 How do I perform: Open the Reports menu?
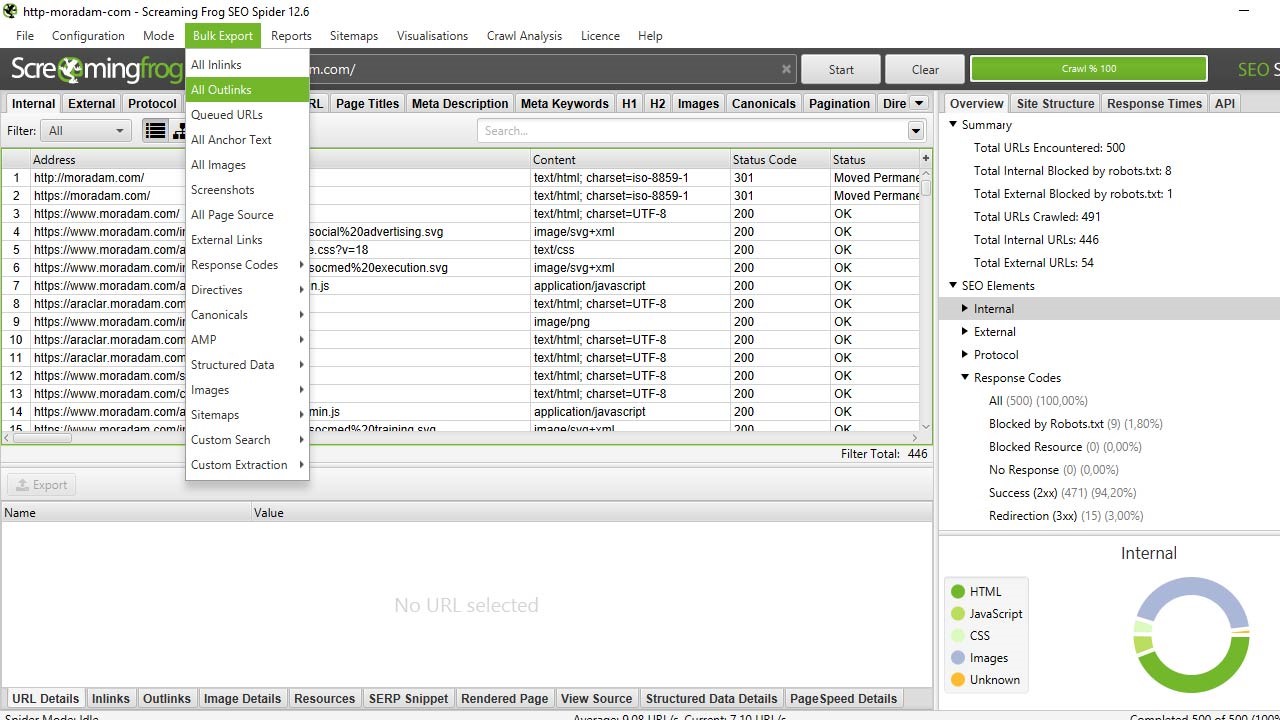point(291,36)
